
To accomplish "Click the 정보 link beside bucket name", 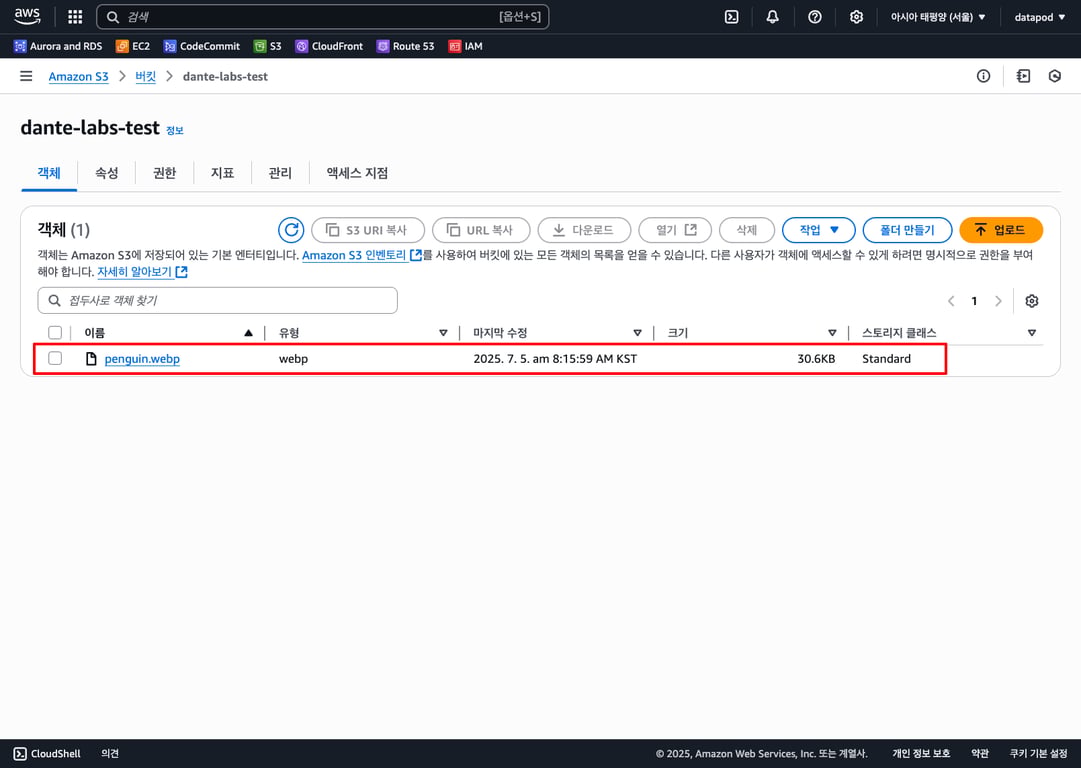I will pyautogui.click(x=175, y=130).
